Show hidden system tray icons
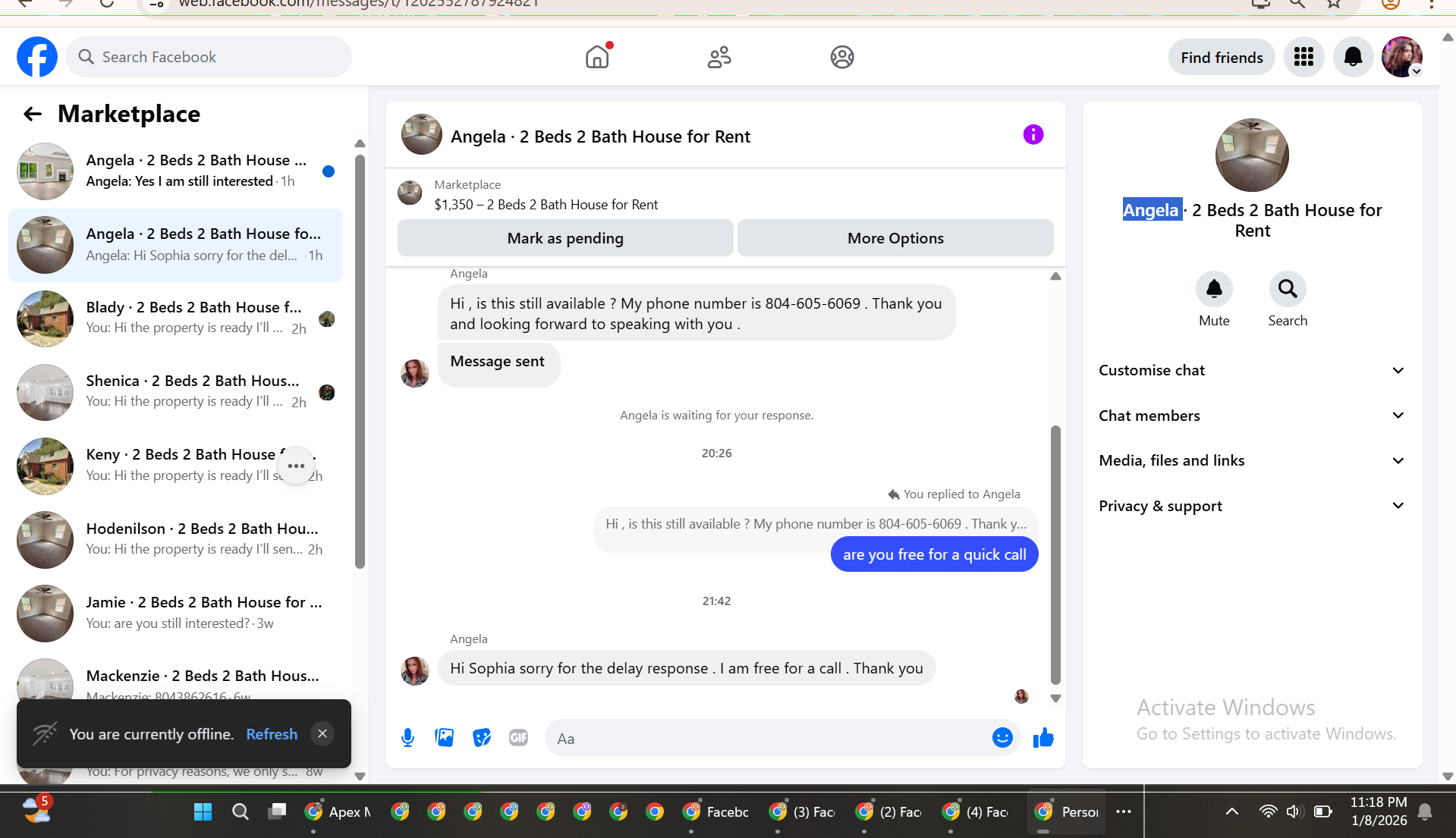 (x=1232, y=811)
